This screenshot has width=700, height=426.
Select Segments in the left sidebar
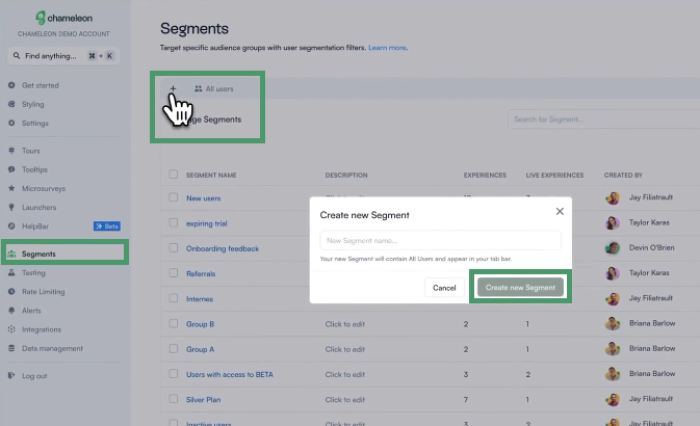(39, 254)
